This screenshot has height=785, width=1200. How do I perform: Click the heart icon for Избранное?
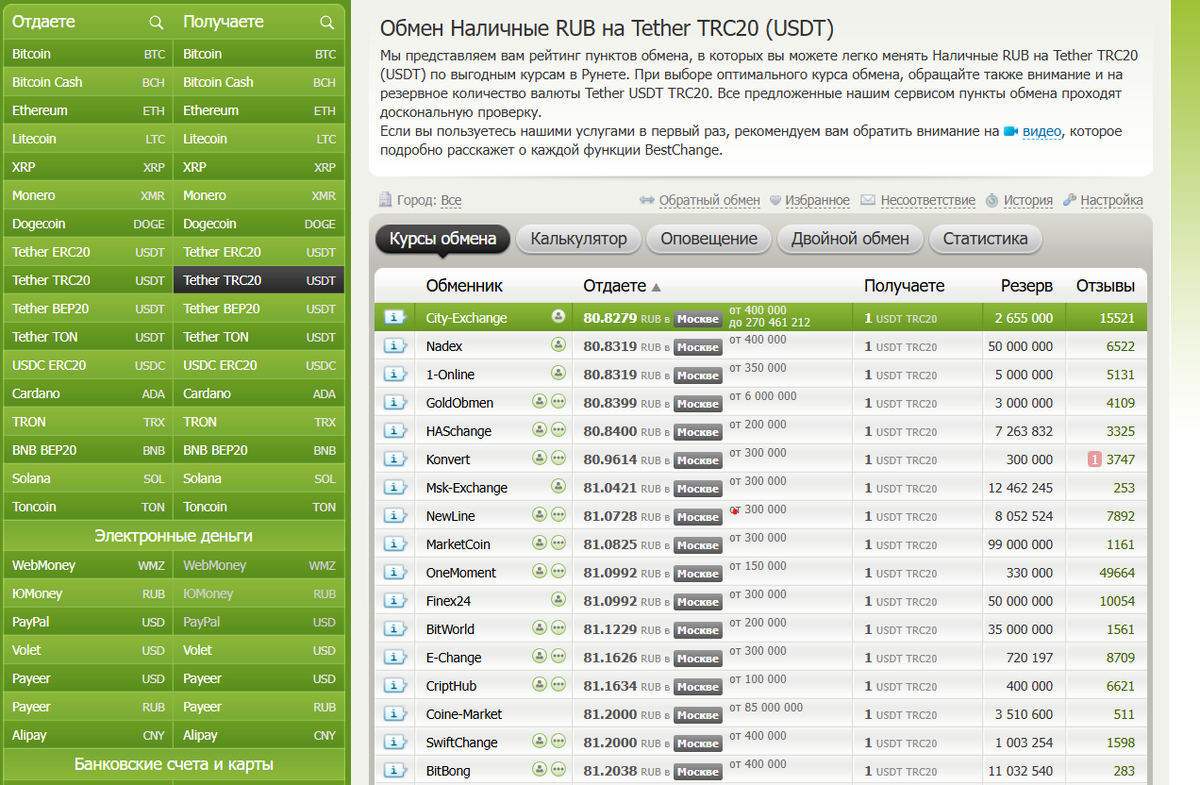point(775,200)
